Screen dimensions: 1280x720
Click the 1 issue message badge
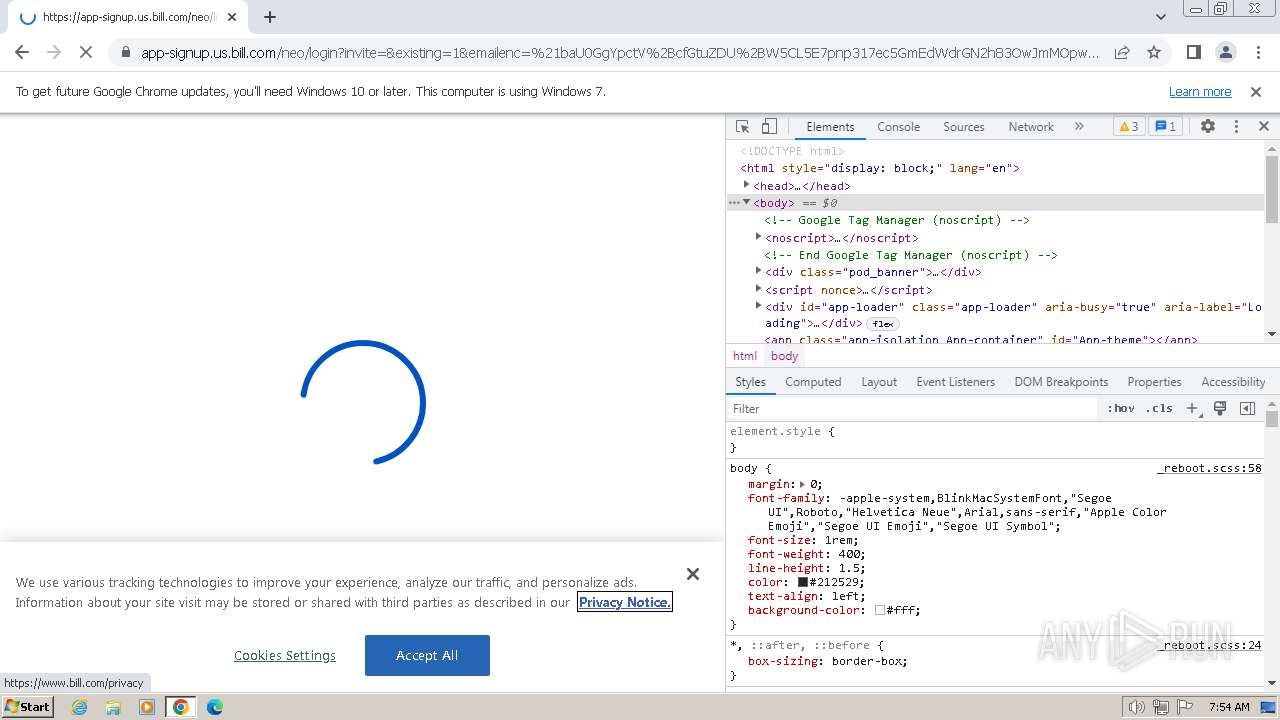point(1165,127)
